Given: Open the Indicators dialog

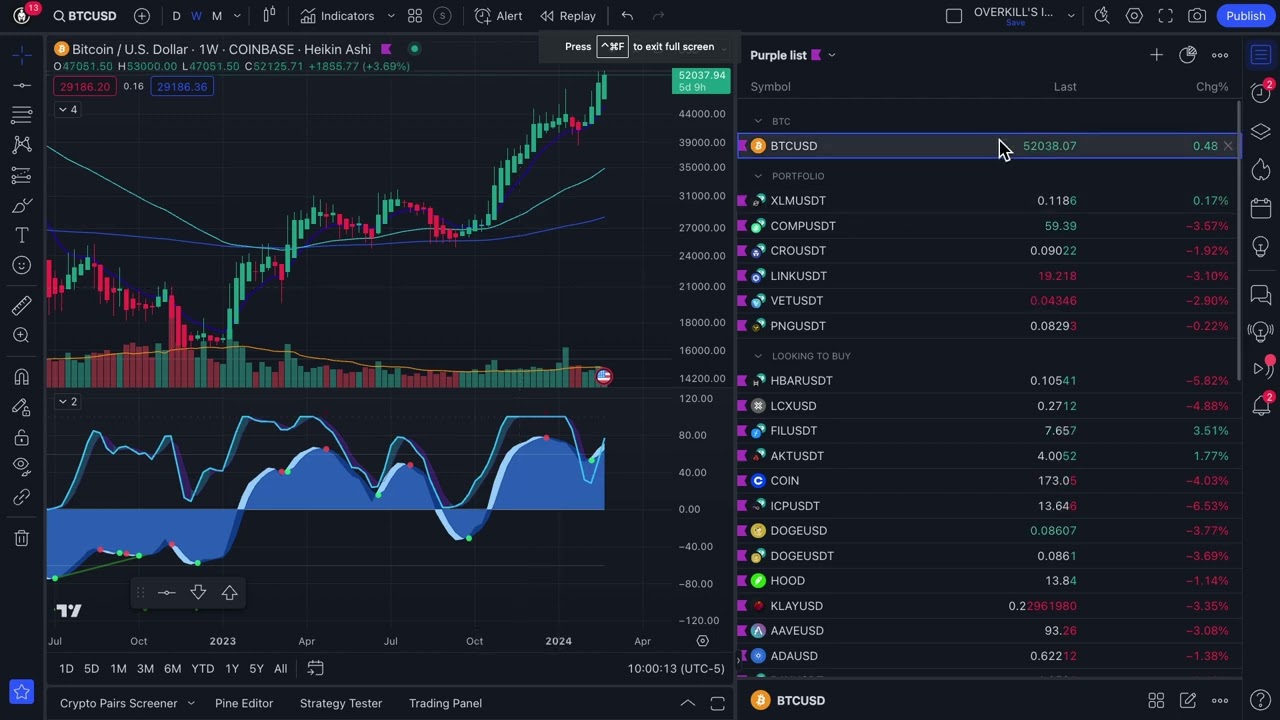Looking at the screenshot, I should tap(337, 16).
